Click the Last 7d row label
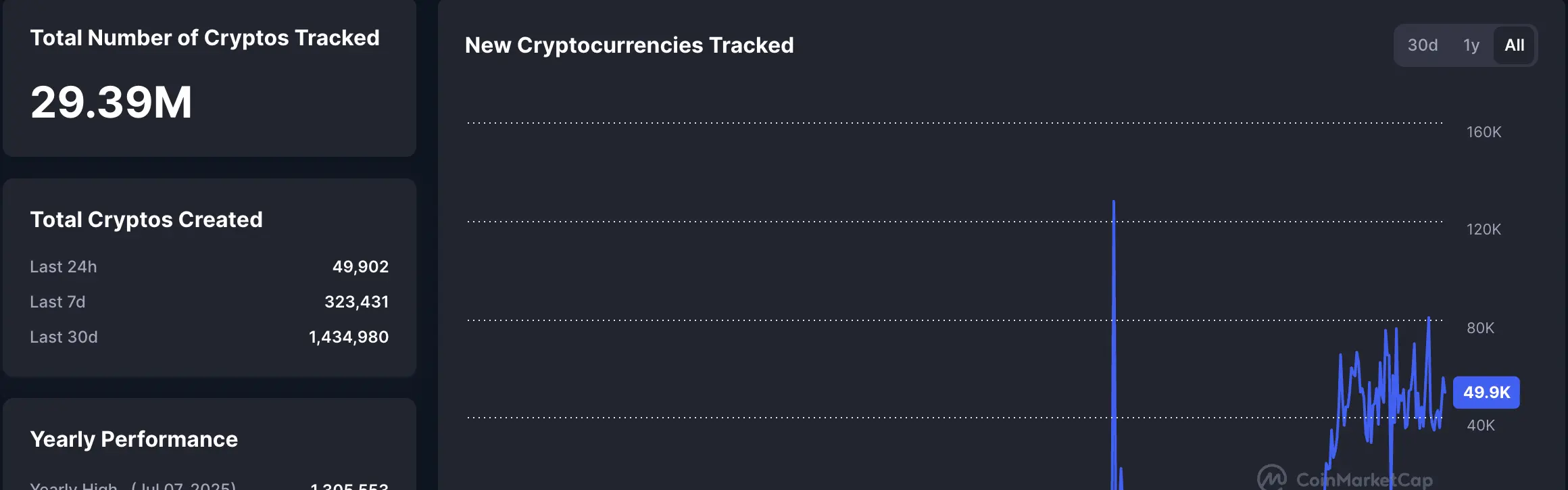Image resolution: width=1568 pixels, height=490 pixels. [57, 302]
